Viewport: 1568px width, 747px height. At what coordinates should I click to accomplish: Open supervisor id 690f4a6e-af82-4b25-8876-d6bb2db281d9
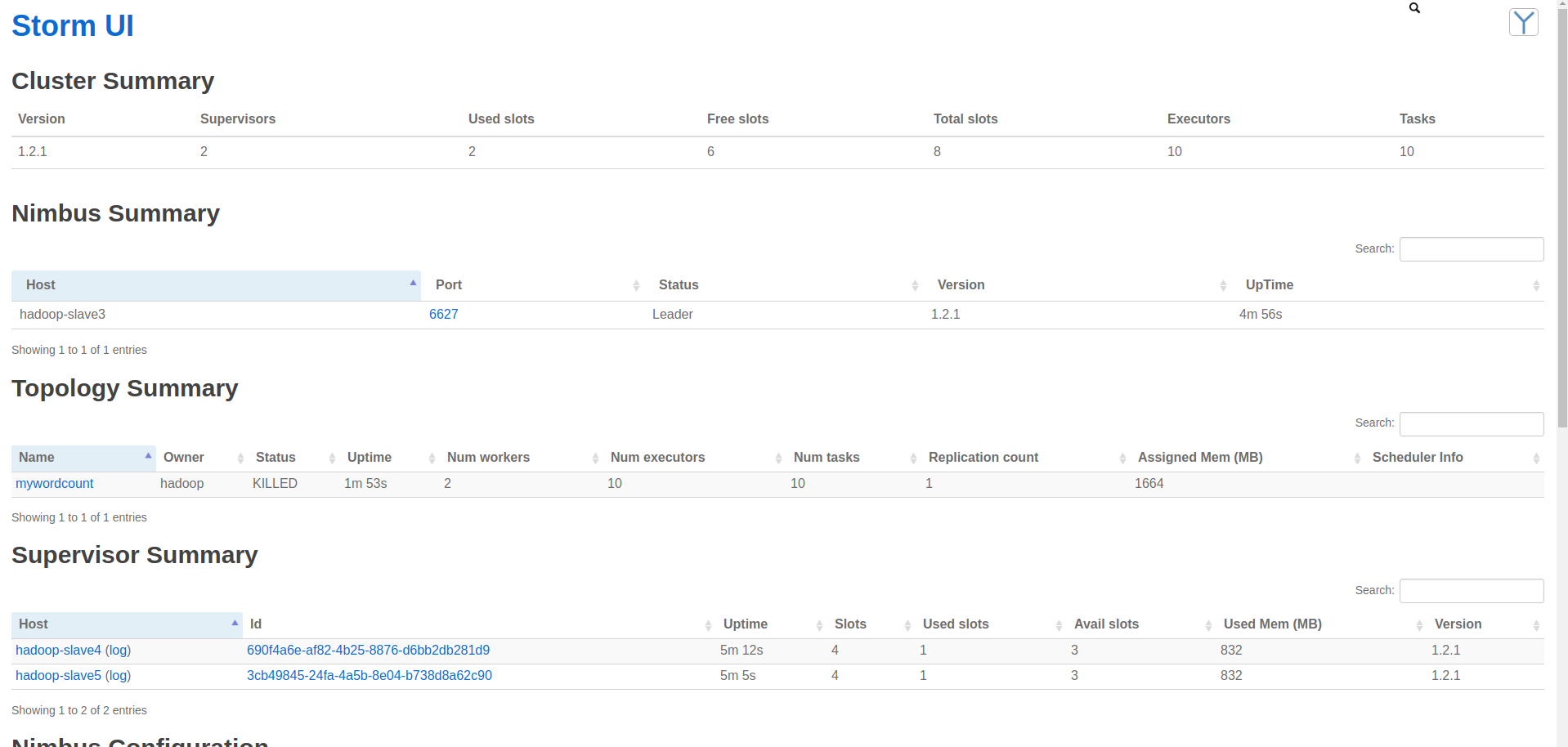[368, 651]
